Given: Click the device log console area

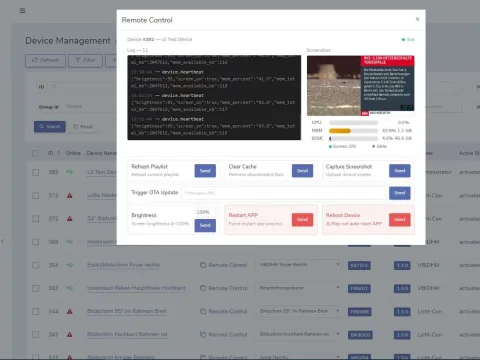Looking at the screenshot, I should coord(214,98).
